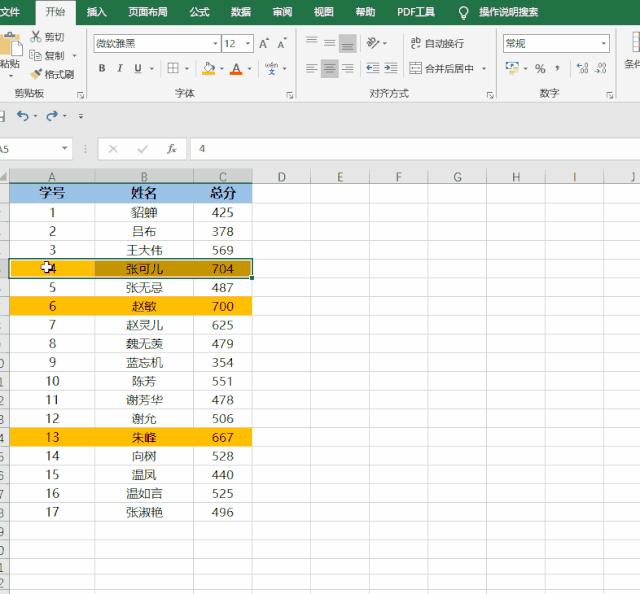Click in the formula bar showing 4

point(415,149)
